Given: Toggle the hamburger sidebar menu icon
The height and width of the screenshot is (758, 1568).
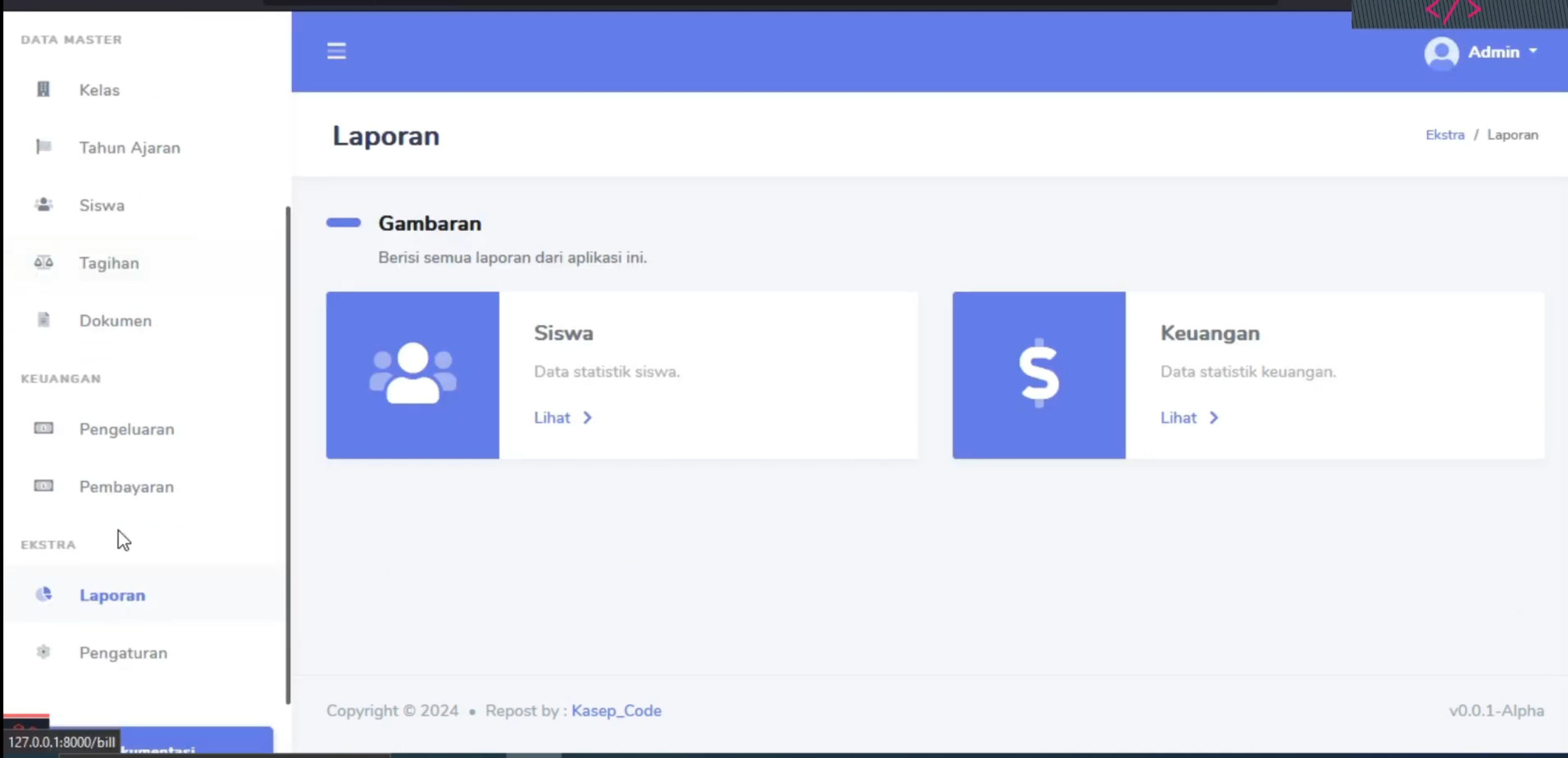Looking at the screenshot, I should pyautogui.click(x=336, y=51).
